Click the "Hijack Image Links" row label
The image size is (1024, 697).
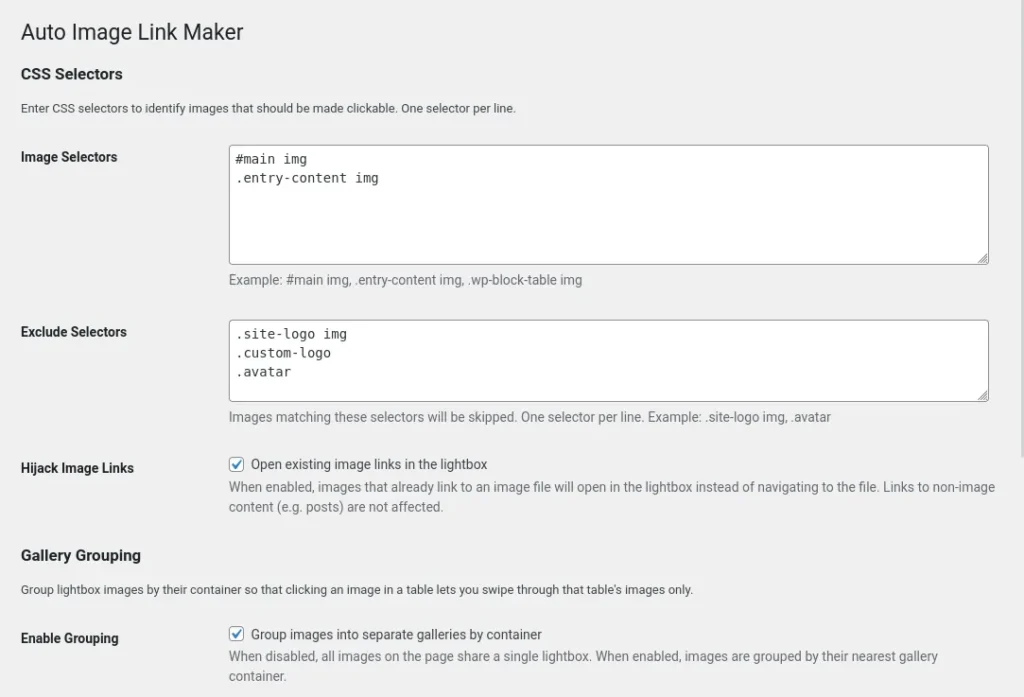pos(77,467)
